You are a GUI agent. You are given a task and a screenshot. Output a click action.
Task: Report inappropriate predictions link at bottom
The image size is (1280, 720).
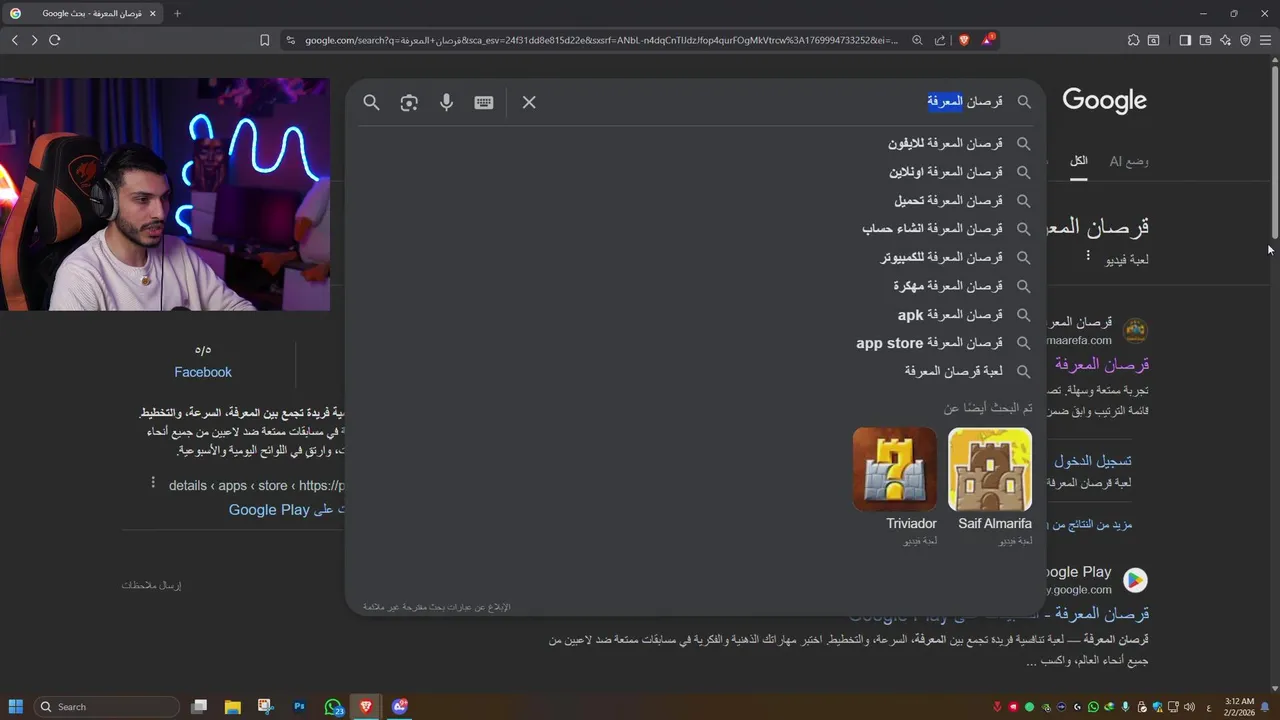[x=436, y=607]
